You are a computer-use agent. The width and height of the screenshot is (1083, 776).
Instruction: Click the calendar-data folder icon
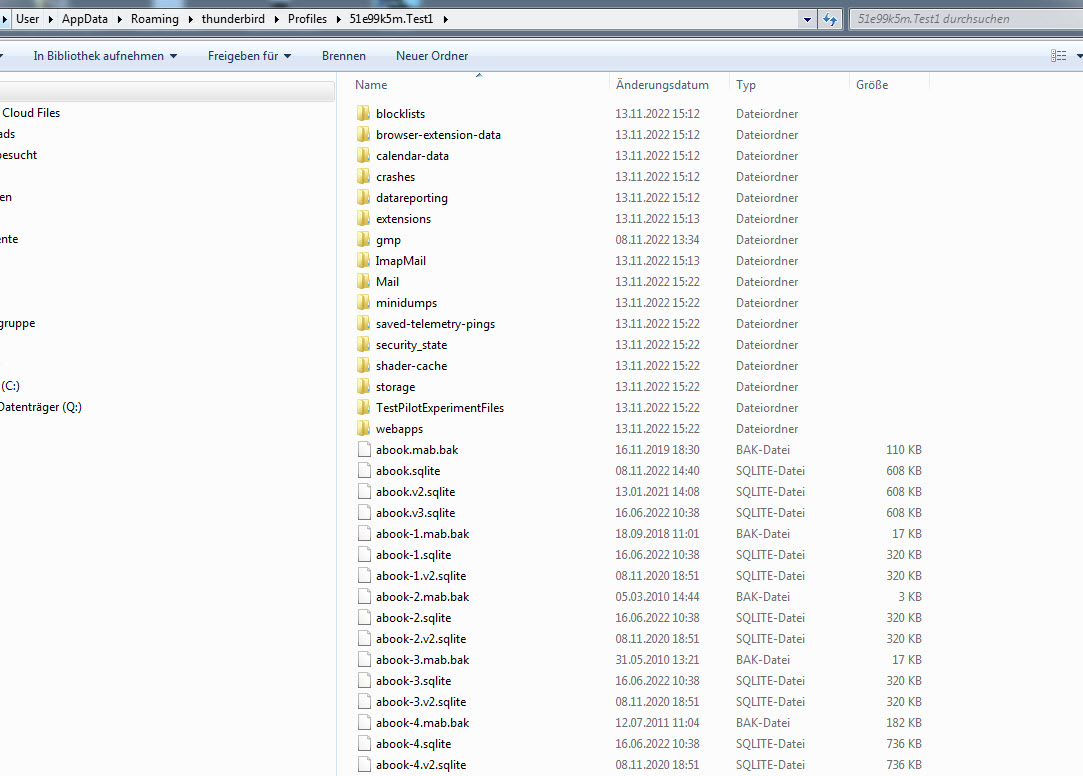point(363,155)
